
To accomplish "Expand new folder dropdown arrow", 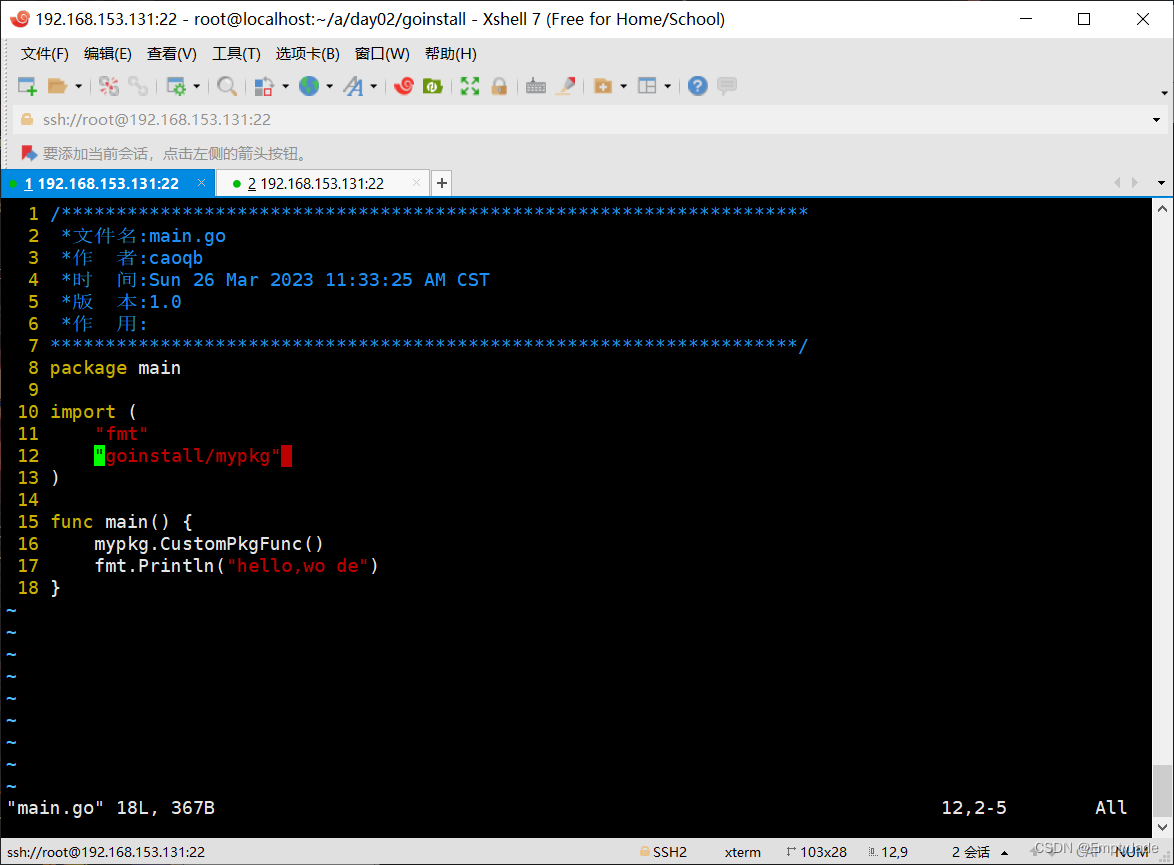I will click(624, 87).
